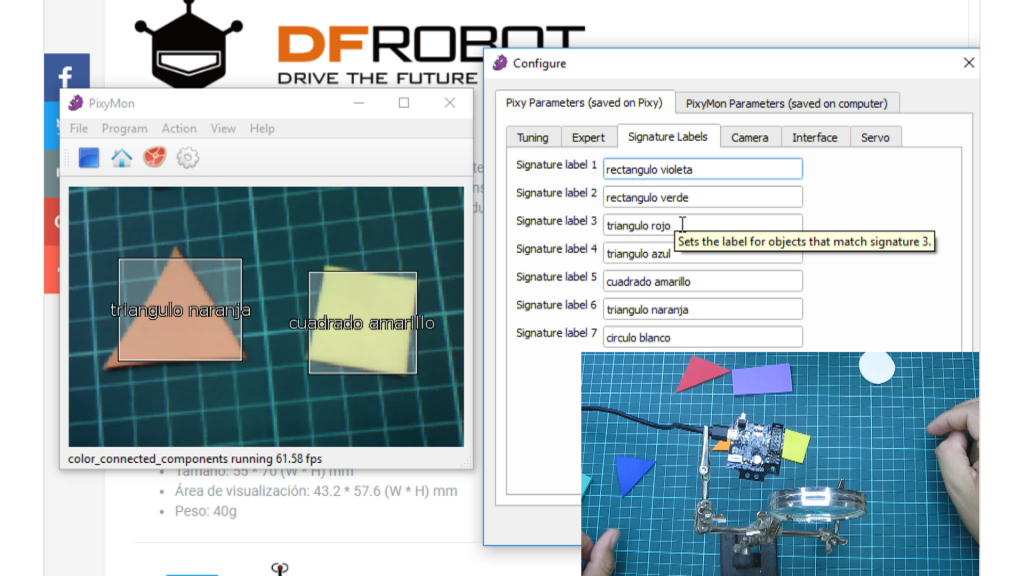This screenshot has height=576, width=1024.
Task: Open the View menu
Action: tap(223, 129)
